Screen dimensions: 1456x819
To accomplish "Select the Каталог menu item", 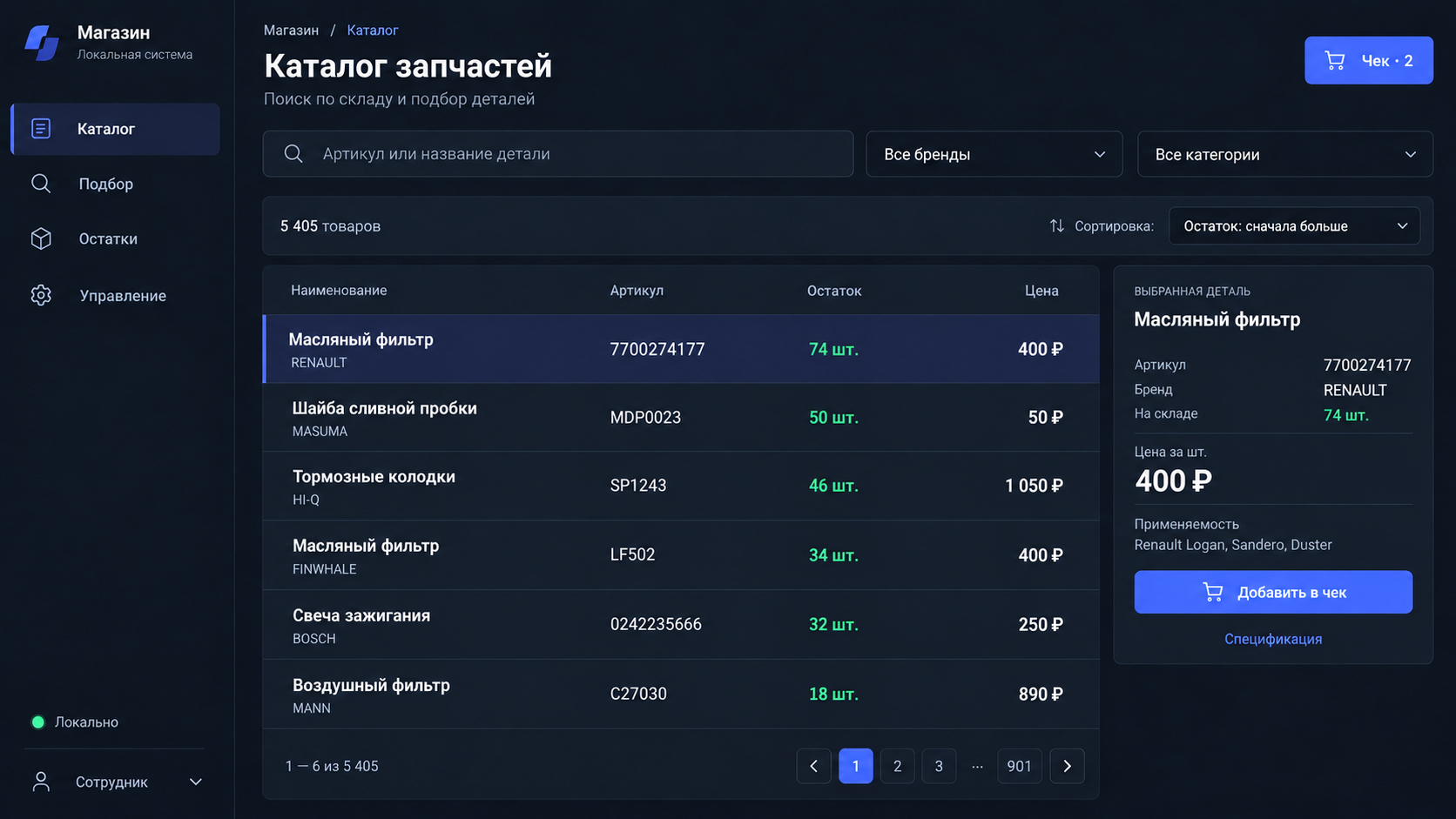I will pos(115,129).
